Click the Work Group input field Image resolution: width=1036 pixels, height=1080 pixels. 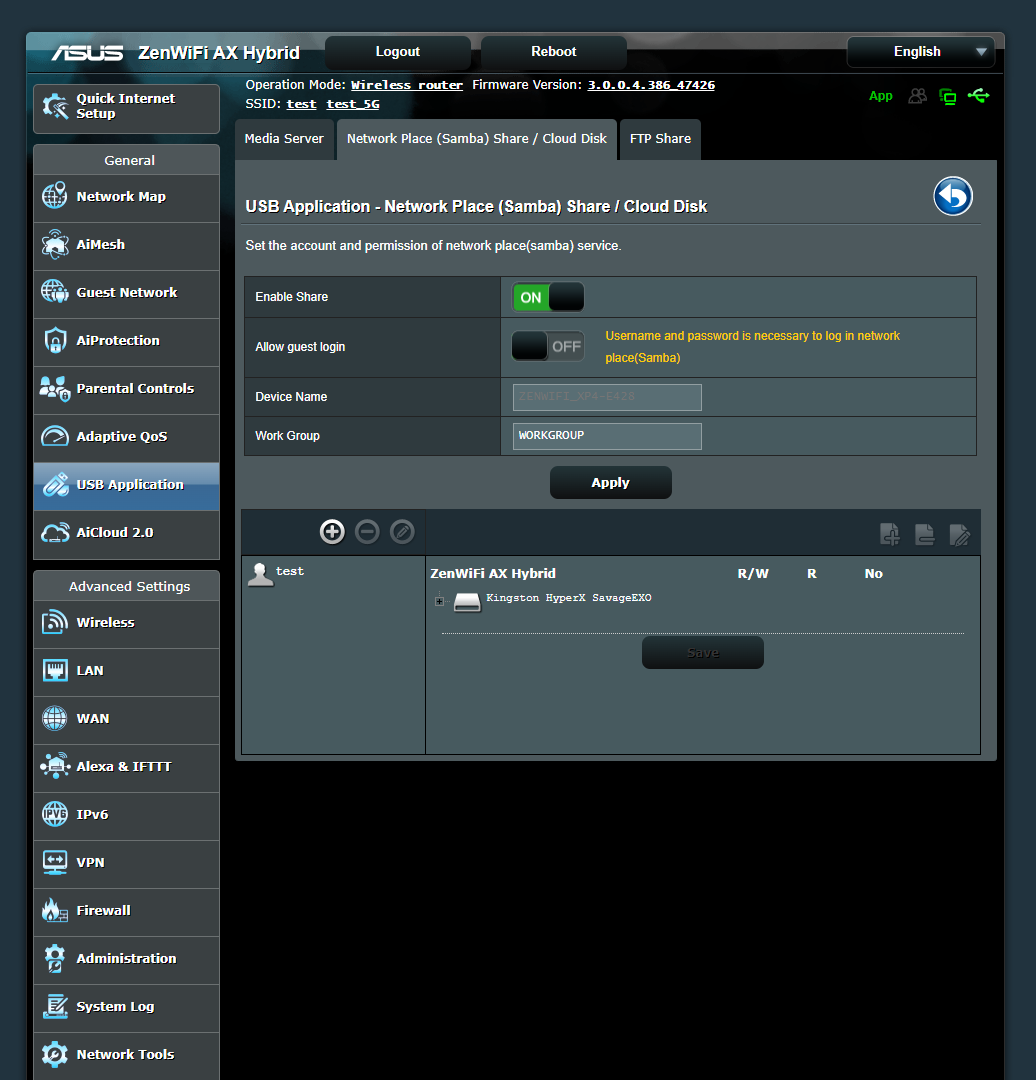[606, 436]
